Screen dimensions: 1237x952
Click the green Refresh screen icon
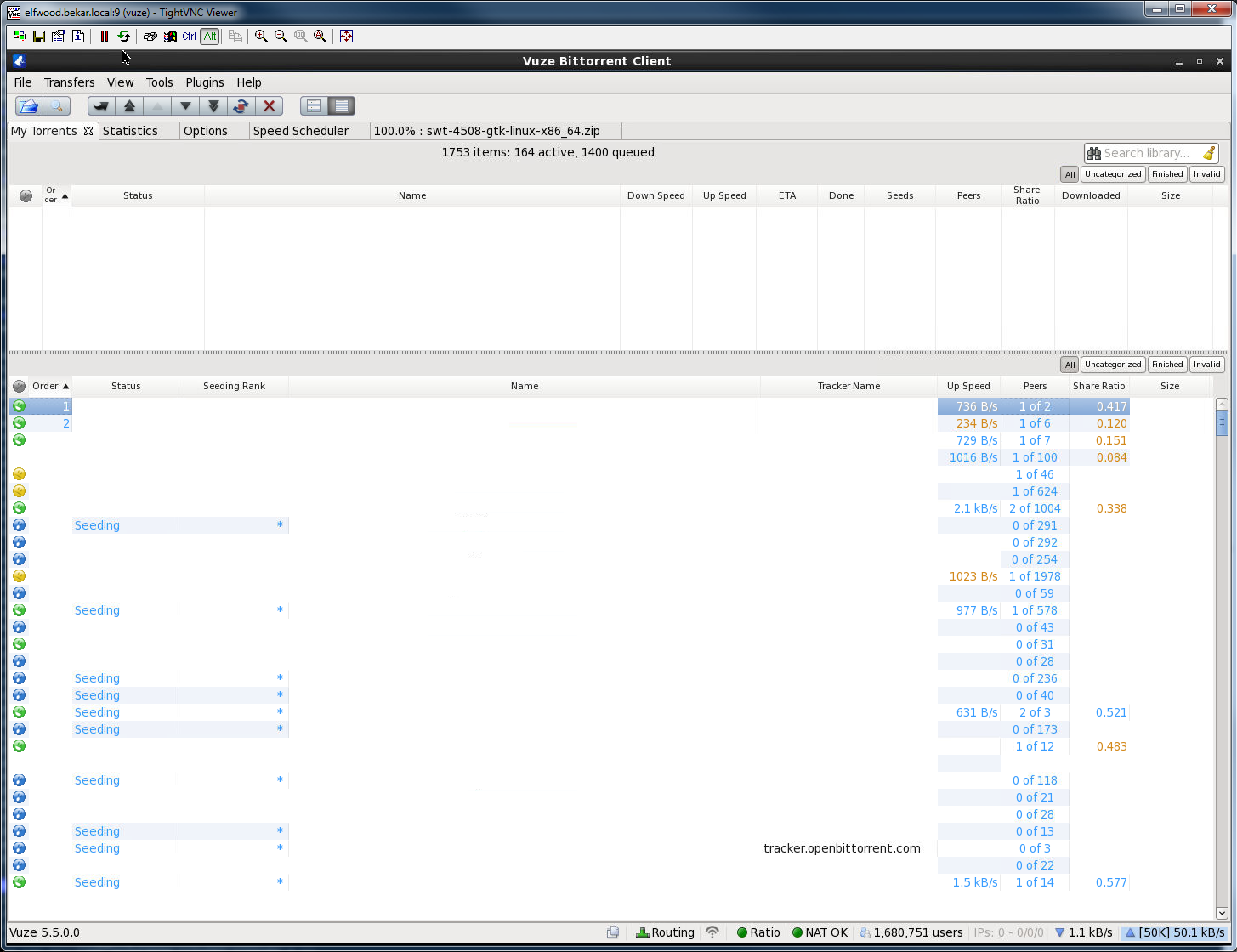point(124,37)
